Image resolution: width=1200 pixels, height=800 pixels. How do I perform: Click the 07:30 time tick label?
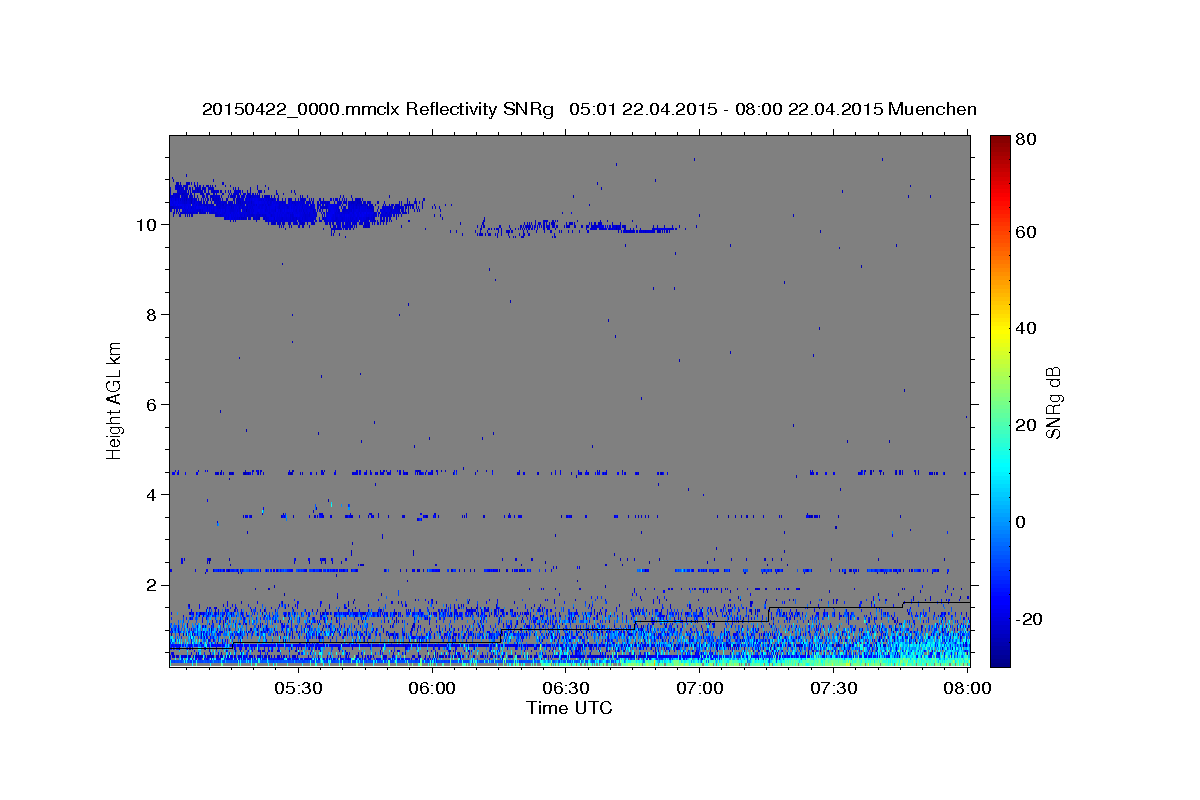pos(833,688)
